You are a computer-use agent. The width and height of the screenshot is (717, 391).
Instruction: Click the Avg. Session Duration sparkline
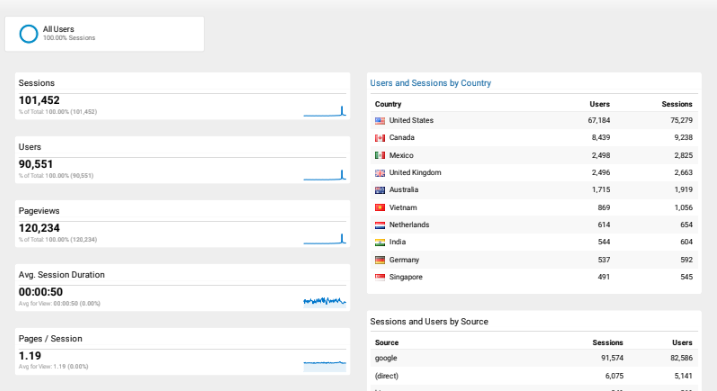click(325, 302)
